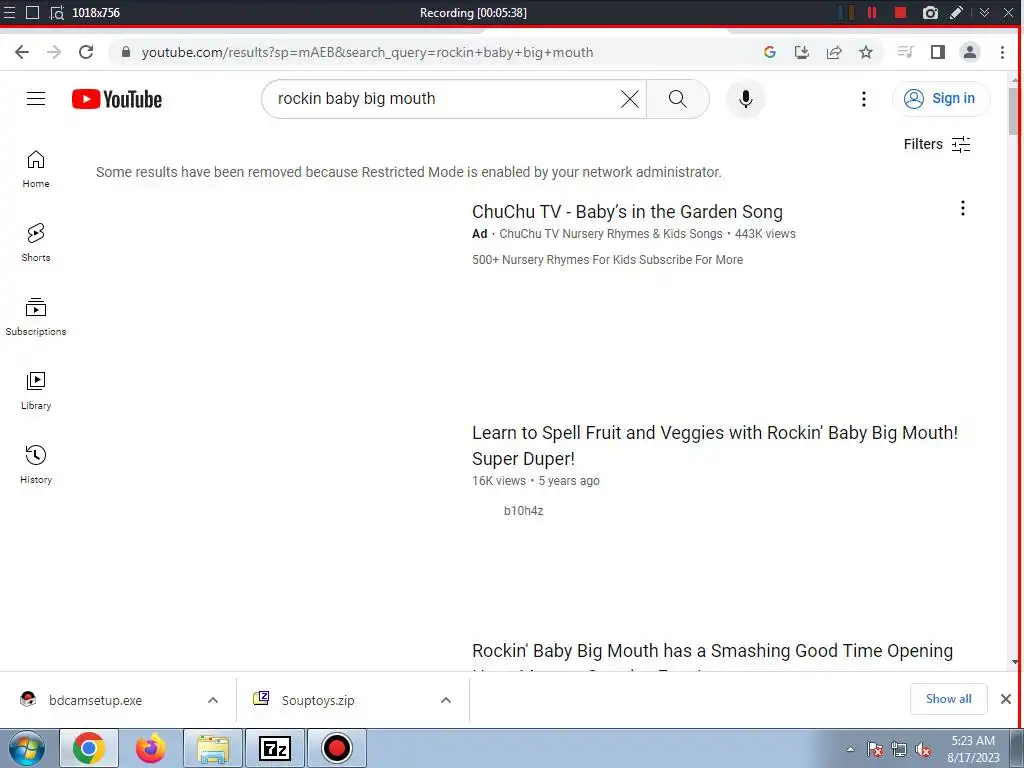Bookmark this page with the star
1024x768 pixels.
[866, 52]
